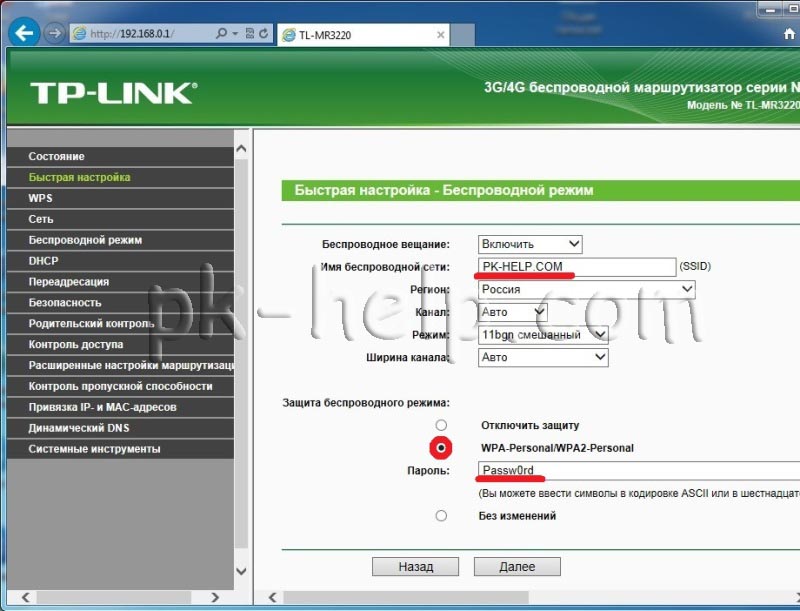800x611 pixels.
Task: Open the Системные инструменты menu item
Action: pos(120,449)
